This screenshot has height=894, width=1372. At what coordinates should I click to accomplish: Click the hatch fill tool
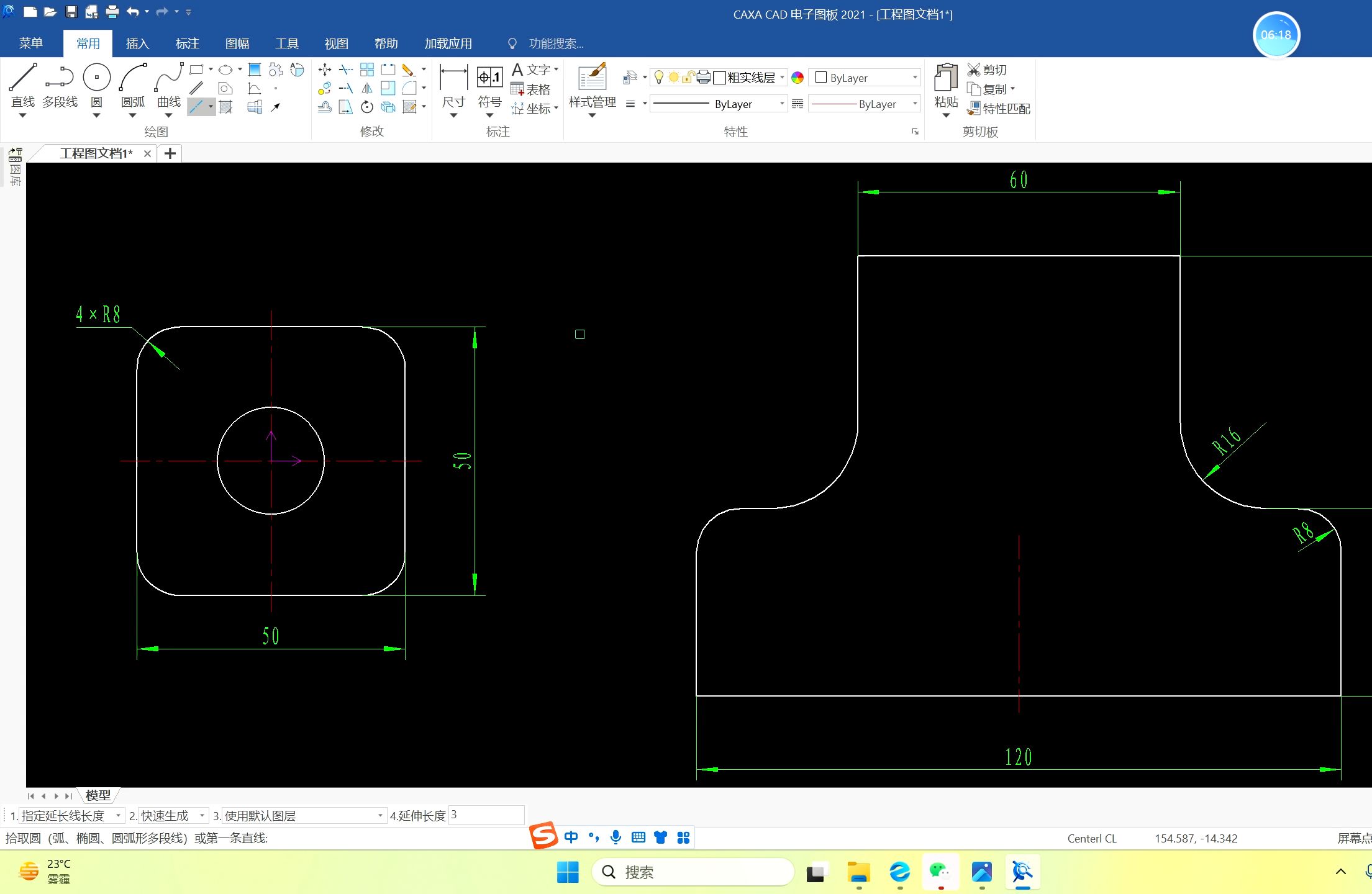(x=226, y=107)
